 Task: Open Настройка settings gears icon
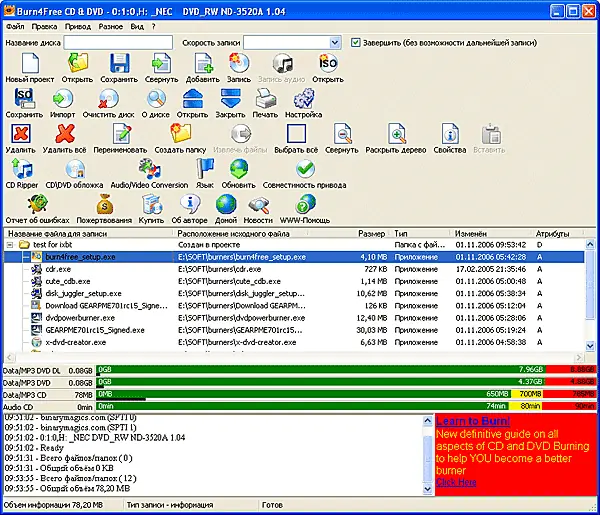point(303,98)
